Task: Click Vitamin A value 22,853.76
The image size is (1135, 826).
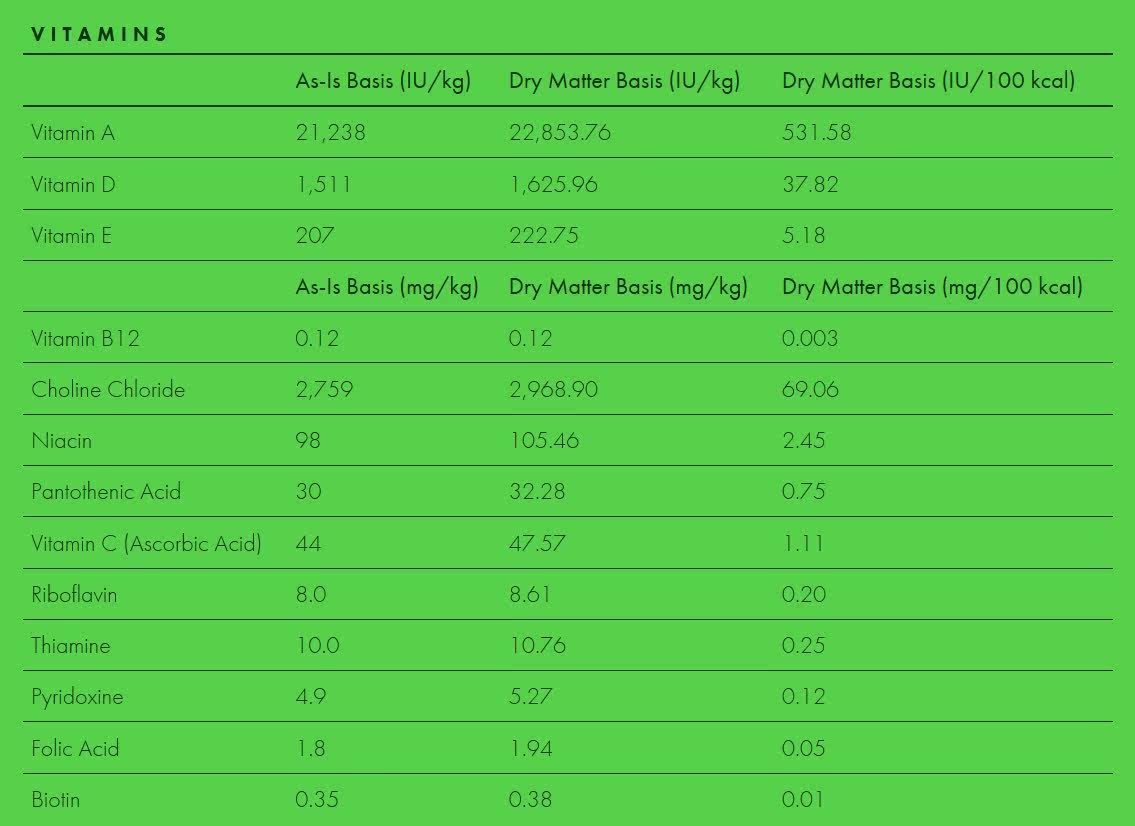Action: tap(560, 132)
